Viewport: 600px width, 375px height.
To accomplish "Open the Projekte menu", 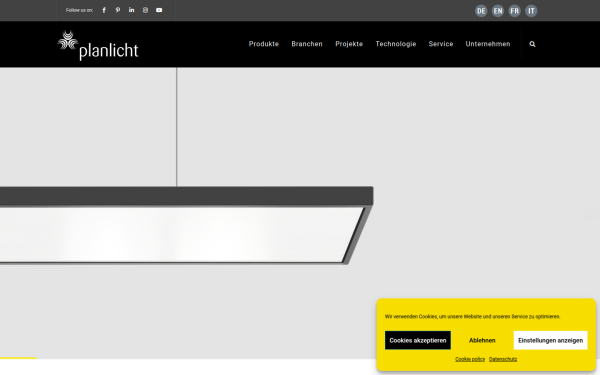I will (349, 44).
